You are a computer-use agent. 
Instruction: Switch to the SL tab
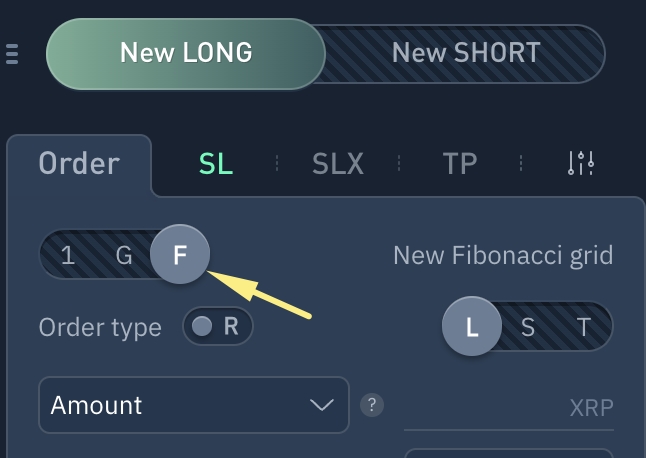click(x=216, y=164)
